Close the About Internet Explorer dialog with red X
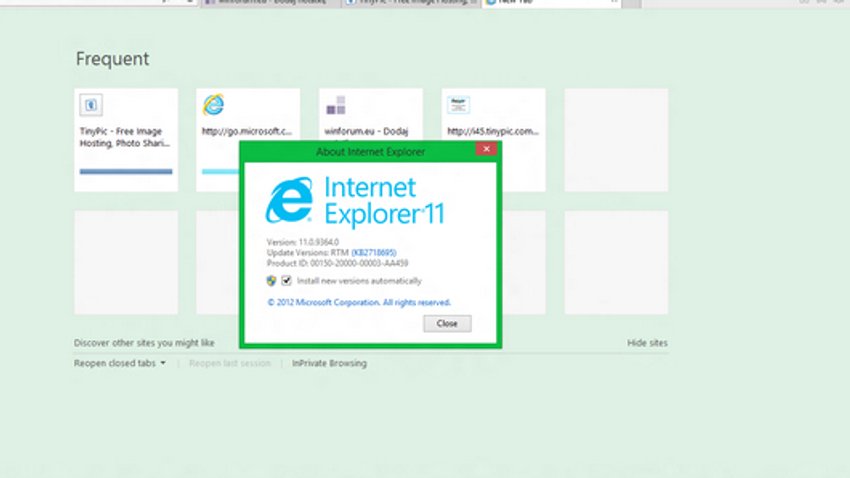This screenshot has width=850, height=478. pos(486,148)
